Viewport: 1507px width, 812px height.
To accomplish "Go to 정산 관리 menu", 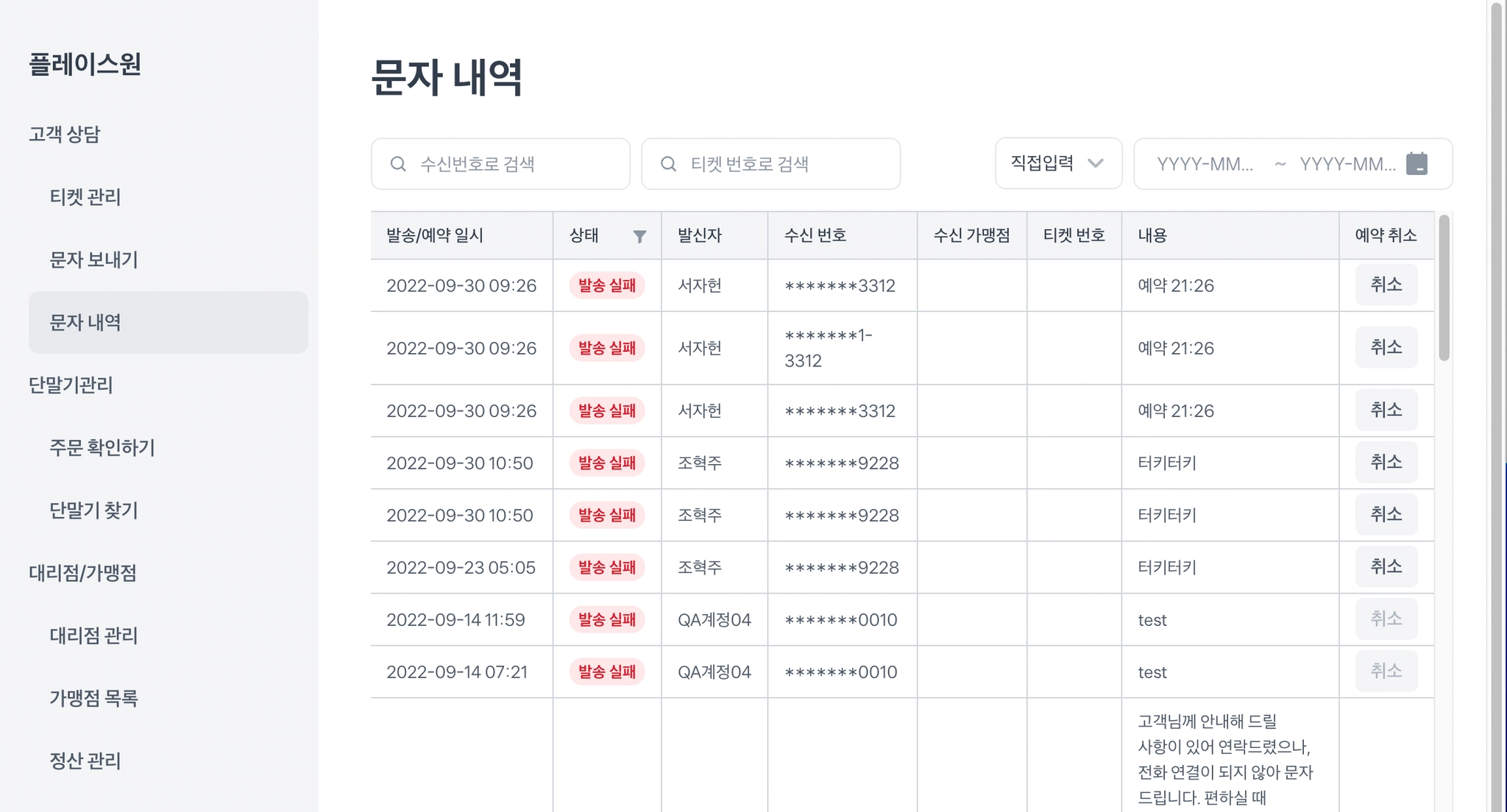I will (85, 761).
